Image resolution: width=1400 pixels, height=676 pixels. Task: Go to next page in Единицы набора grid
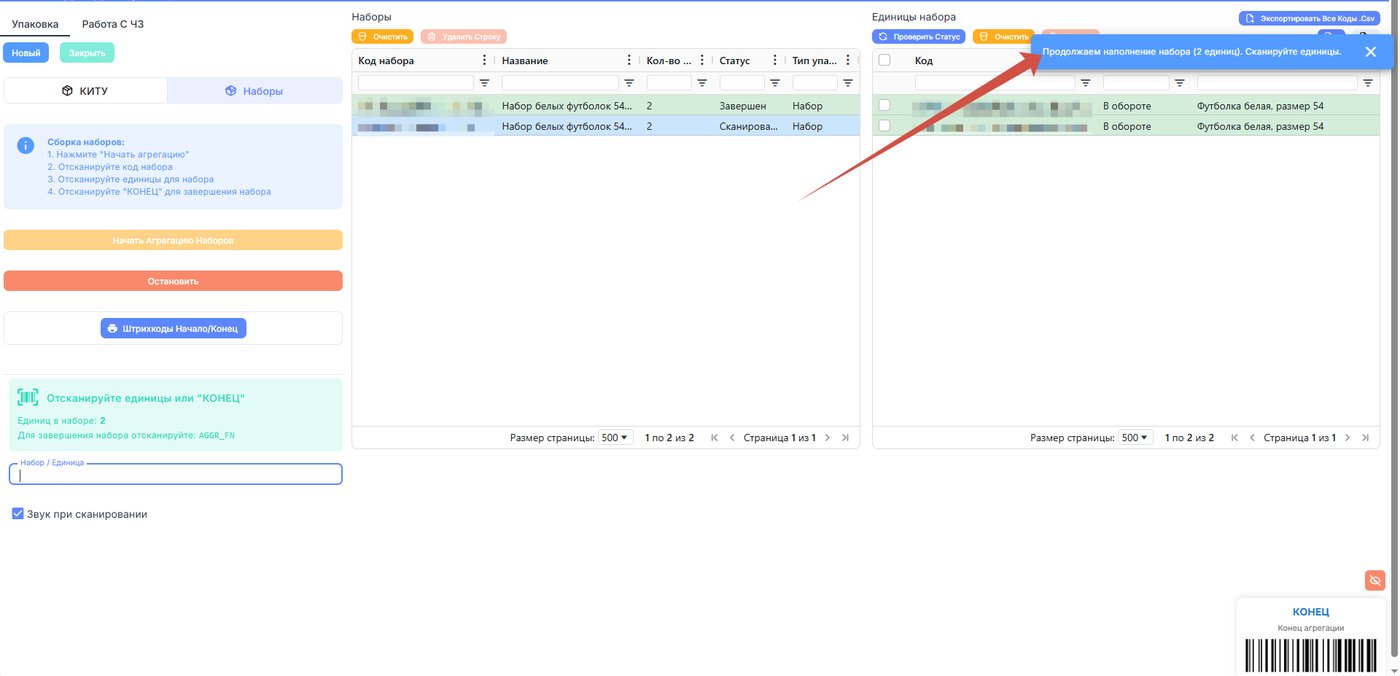[1347, 438]
